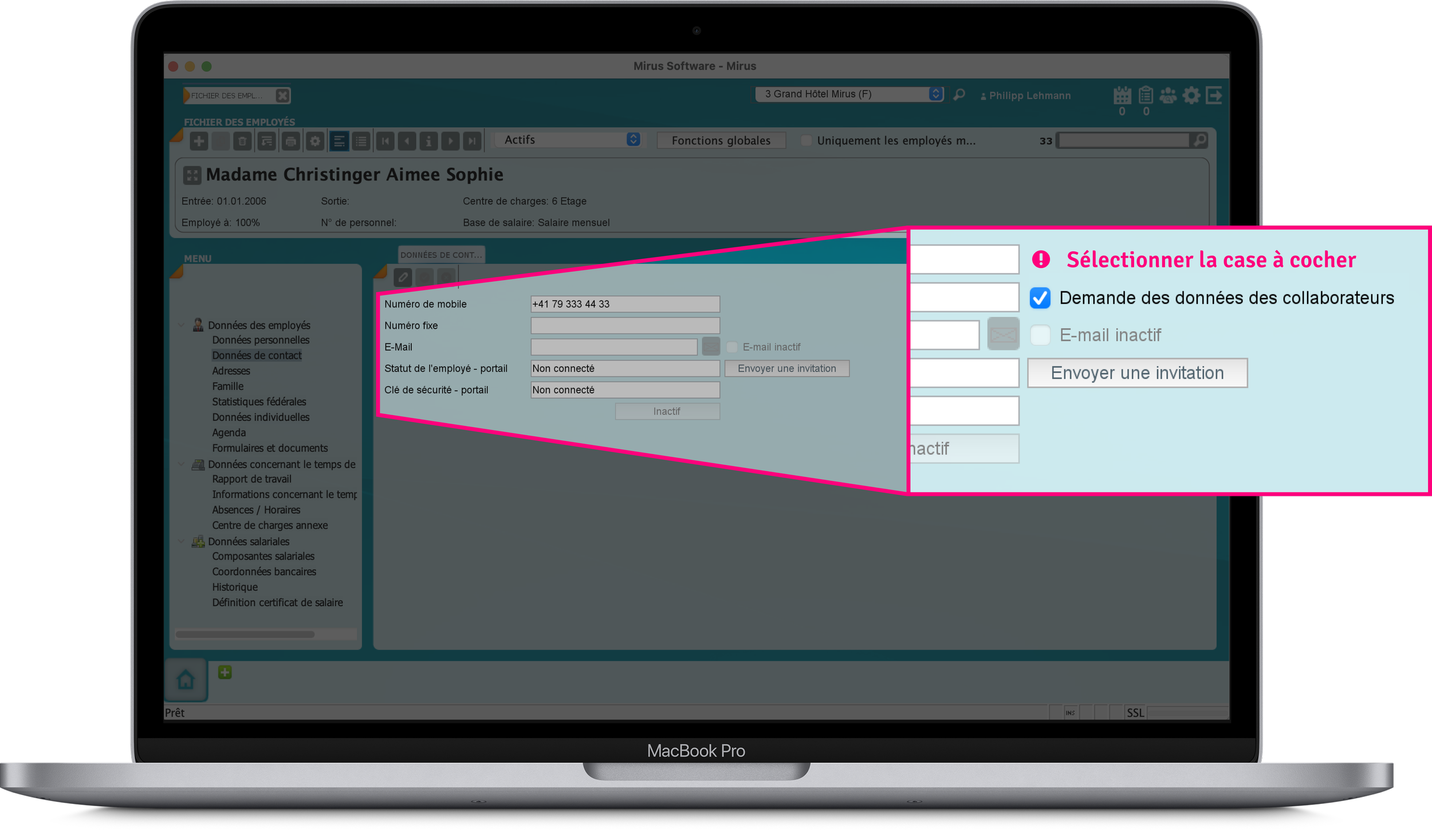Toggle the E-mail inactif checkbox in callout
The height and width of the screenshot is (840, 1432).
tap(1040, 335)
